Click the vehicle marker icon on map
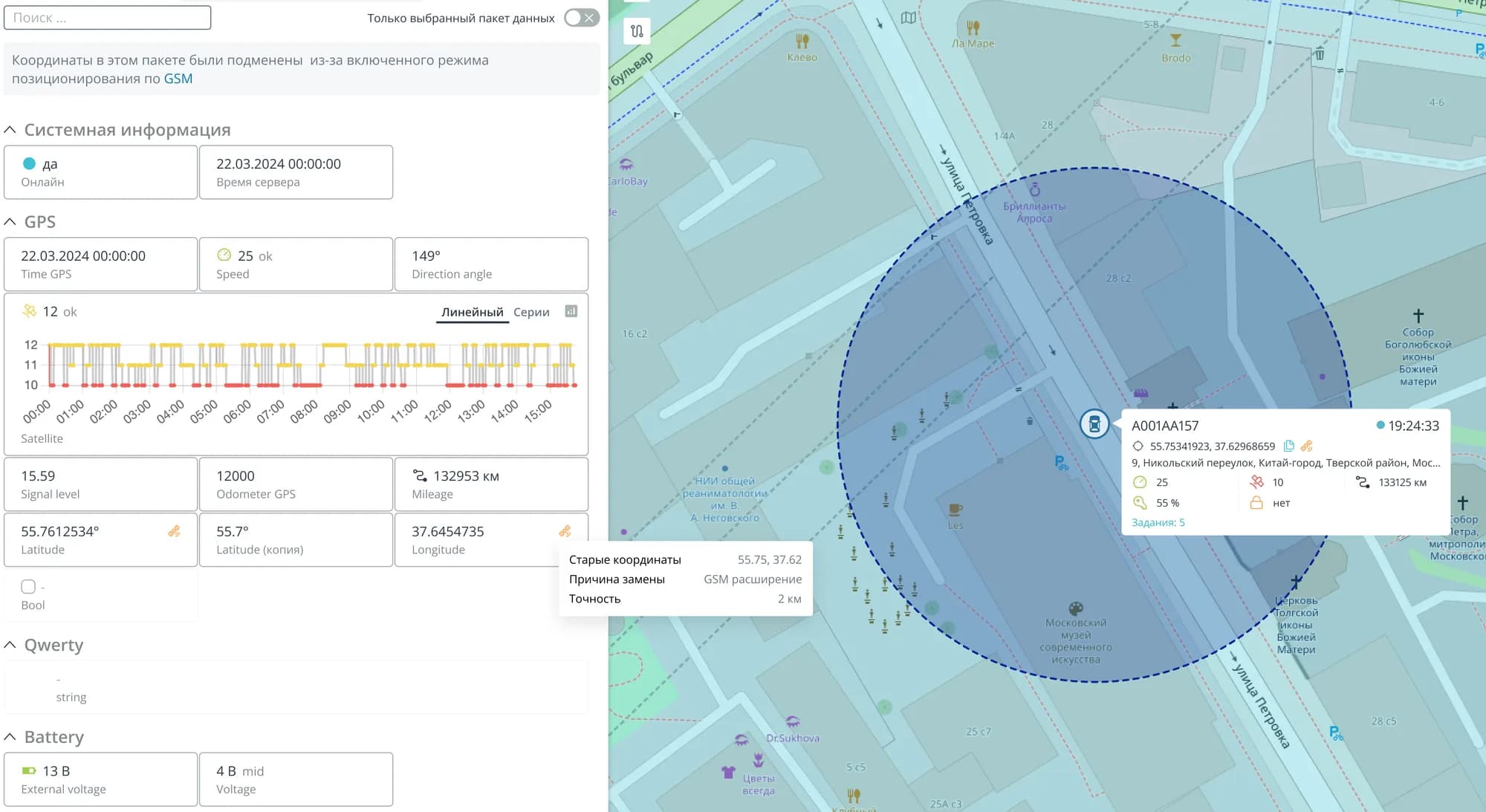 (x=1094, y=424)
